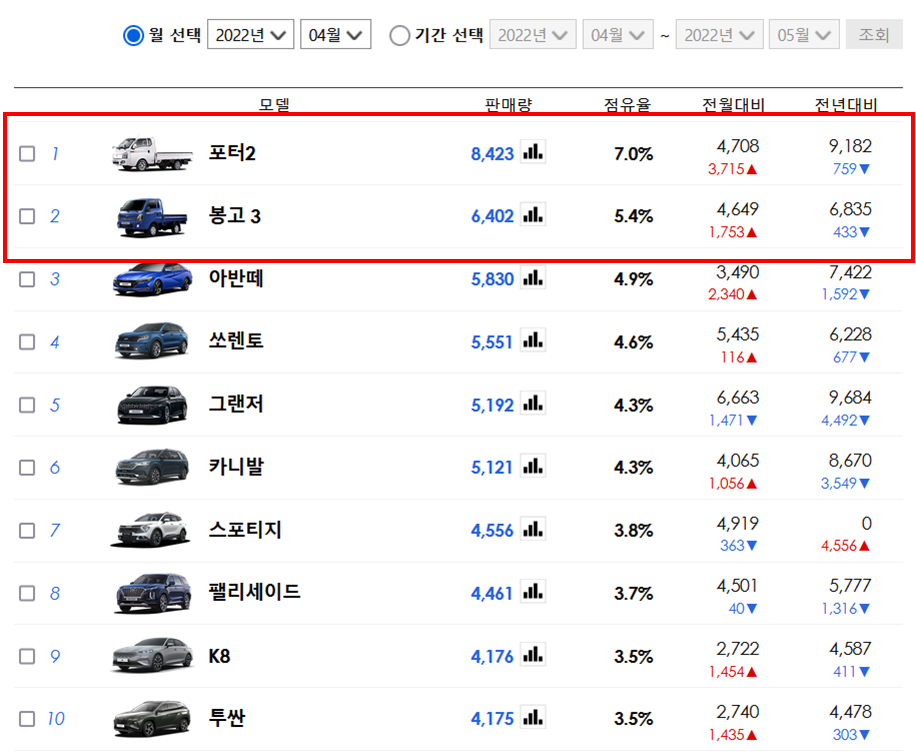Click the 모델 column header
916x754 pixels.
[x=274, y=105]
